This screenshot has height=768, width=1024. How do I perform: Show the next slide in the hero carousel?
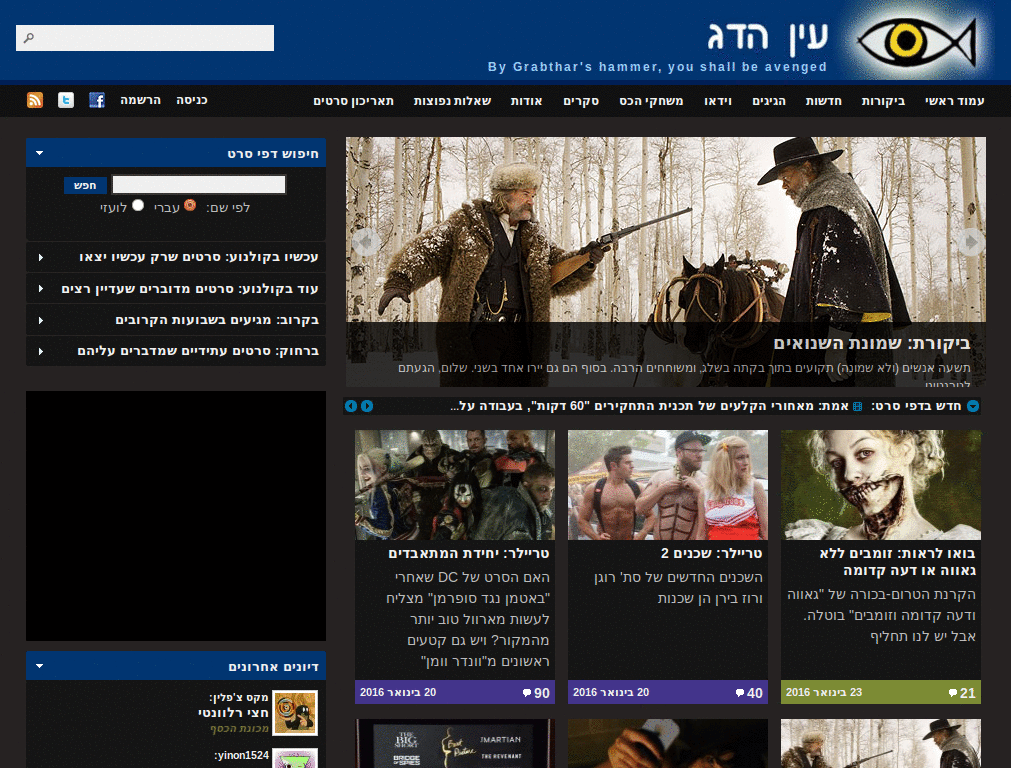[x=971, y=242]
